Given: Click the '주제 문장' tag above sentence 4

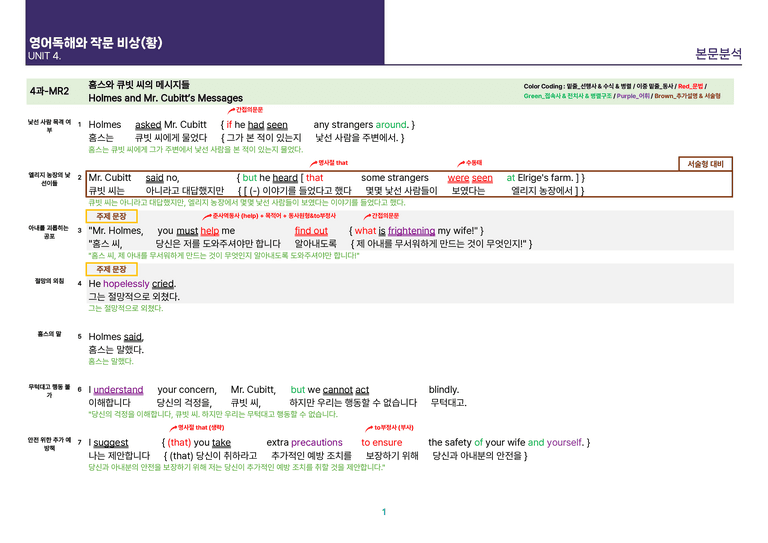Looking at the screenshot, I should 111,269.
